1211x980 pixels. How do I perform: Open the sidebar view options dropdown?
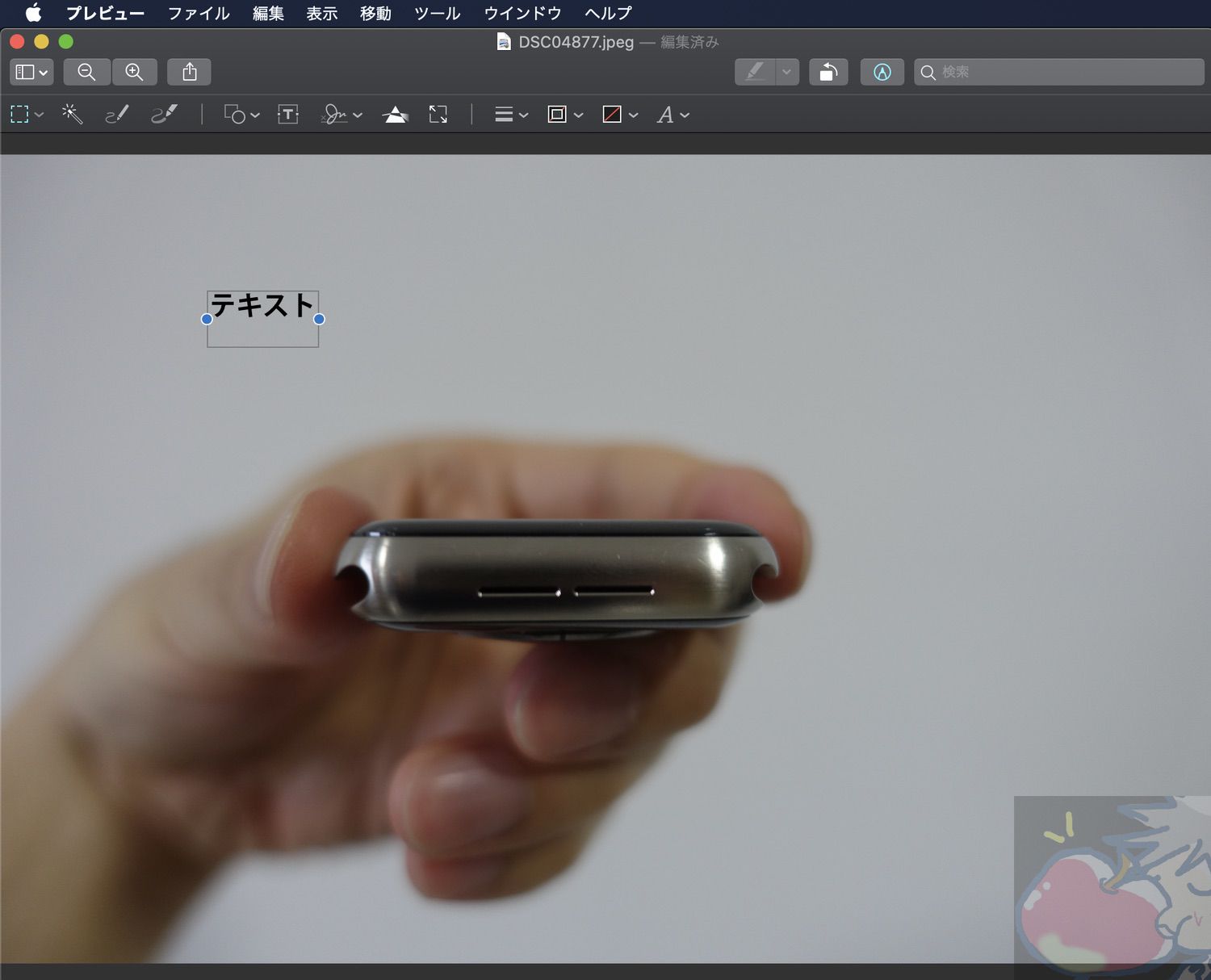[x=31, y=72]
